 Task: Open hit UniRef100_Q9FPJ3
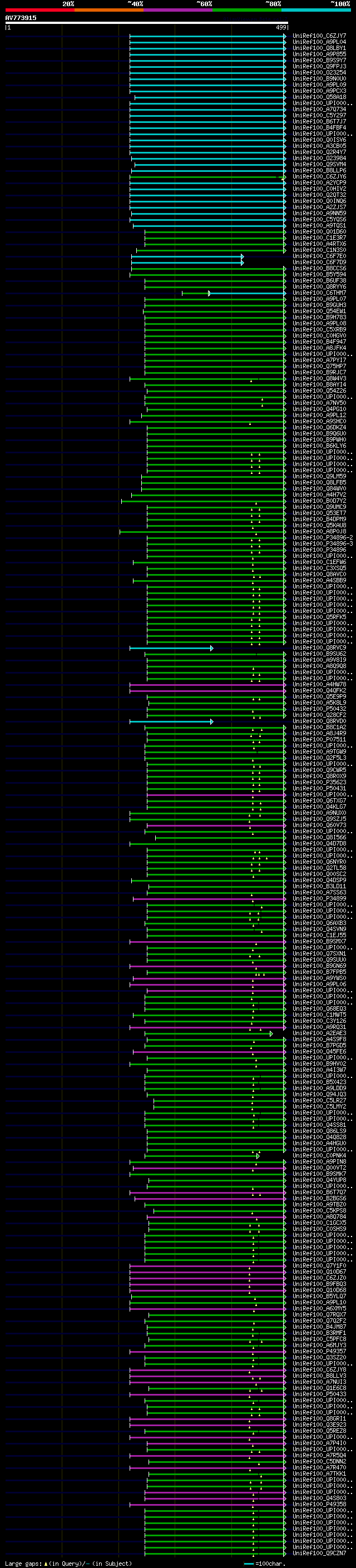[x=319, y=66]
